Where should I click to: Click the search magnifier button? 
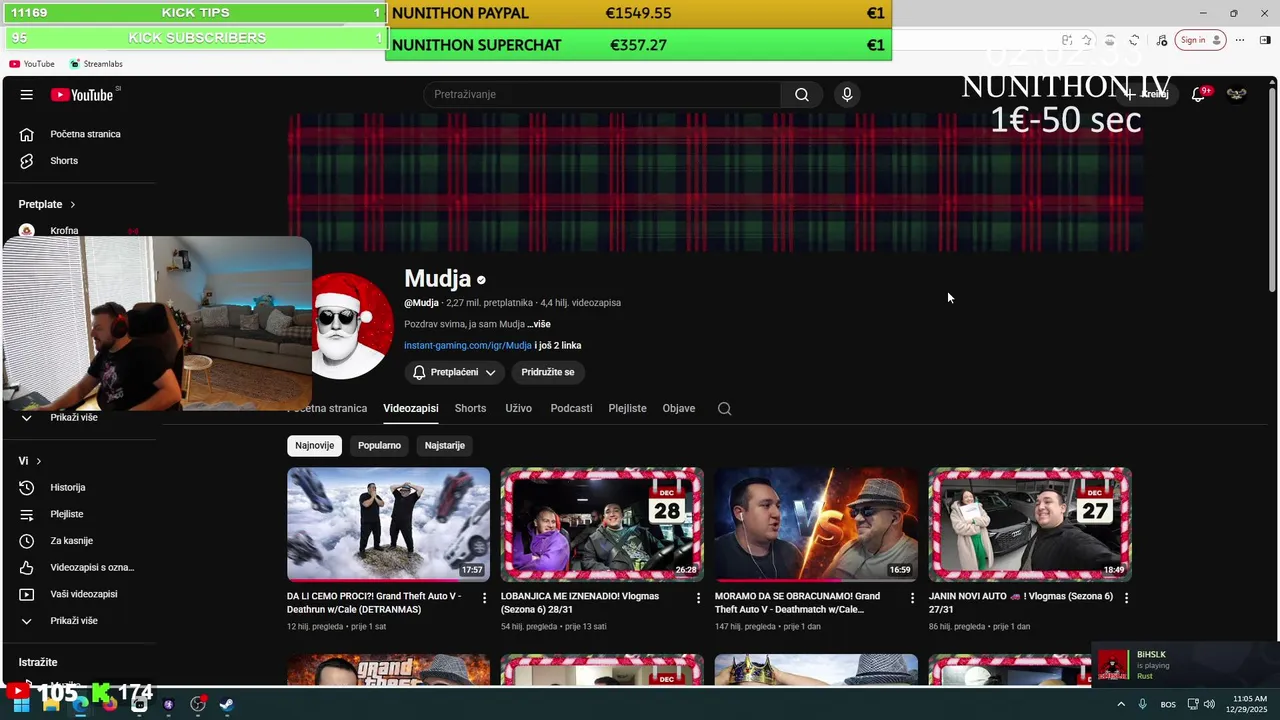802,94
